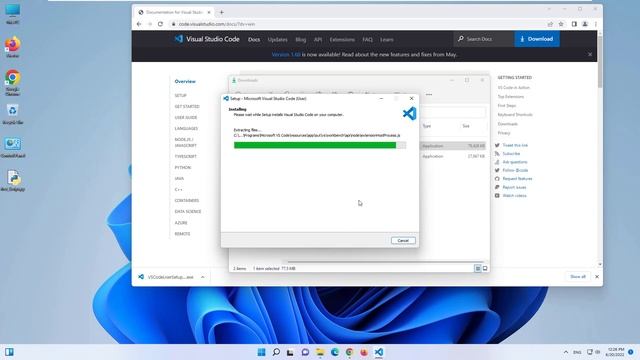This screenshot has width=640, height=360.
Task: Open Top Extensions link
Action: pos(511,97)
